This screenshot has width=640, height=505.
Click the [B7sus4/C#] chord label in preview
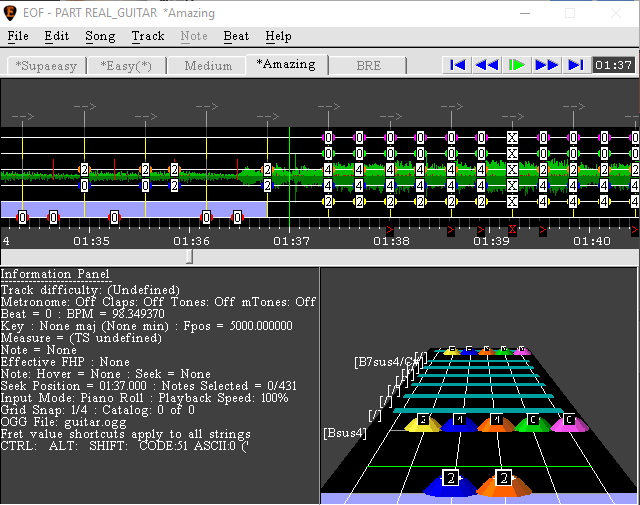pos(388,362)
